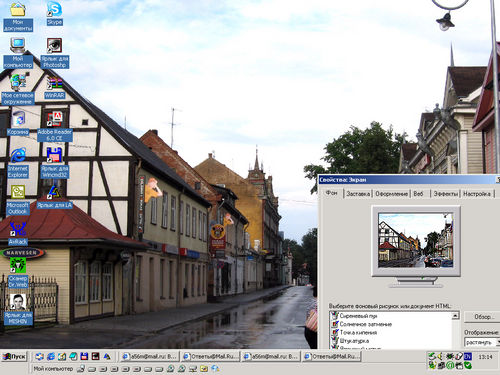Launch Skype from the desktop shortcut

point(54,13)
